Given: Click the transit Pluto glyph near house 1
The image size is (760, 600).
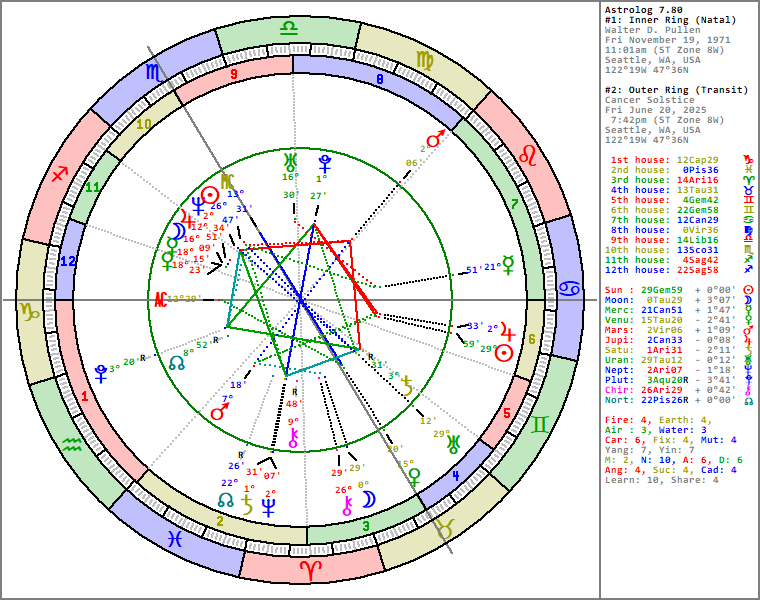Looking at the screenshot, I should (101, 373).
